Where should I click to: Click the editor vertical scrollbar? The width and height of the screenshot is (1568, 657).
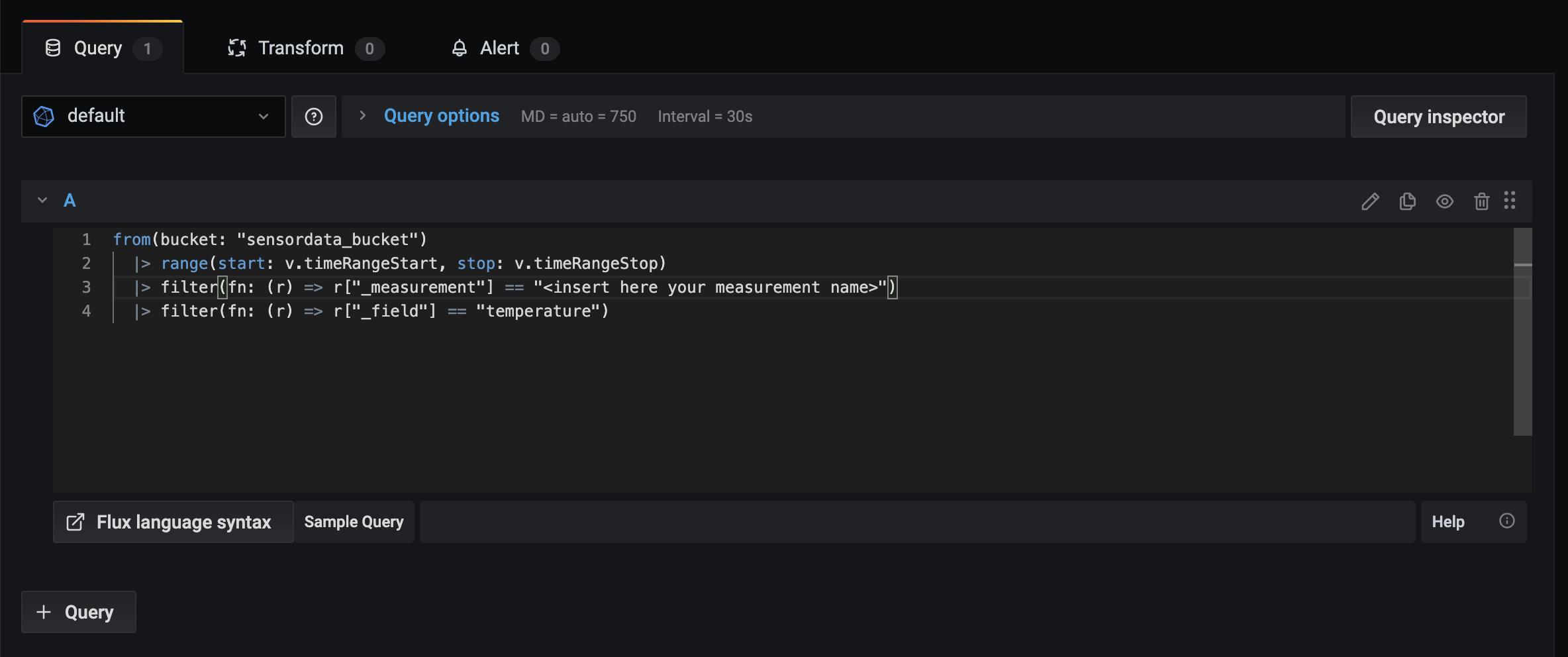pos(1523,332)
